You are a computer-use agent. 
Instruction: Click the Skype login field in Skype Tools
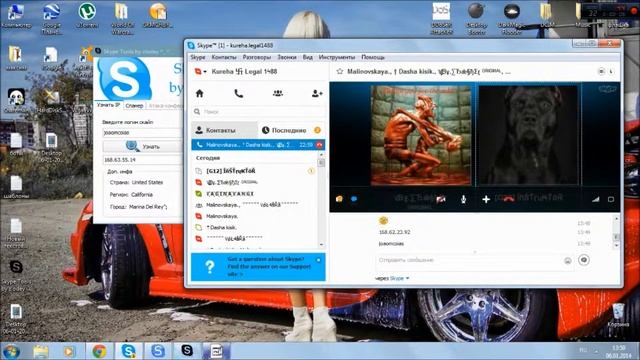[x=142, y=133]
